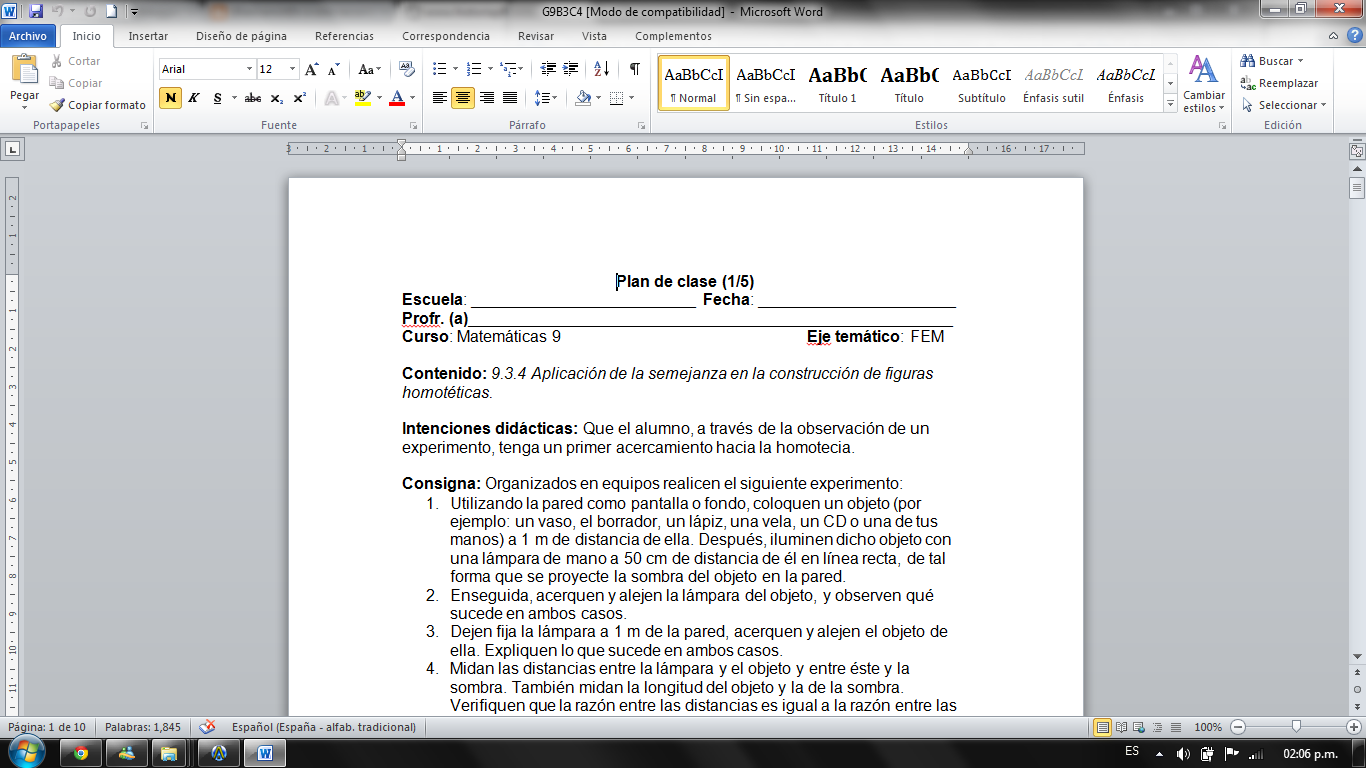Apply Sin espaciado style
Screen dimensions: 1366x768
pyautogui.click(x=765, y=82)
